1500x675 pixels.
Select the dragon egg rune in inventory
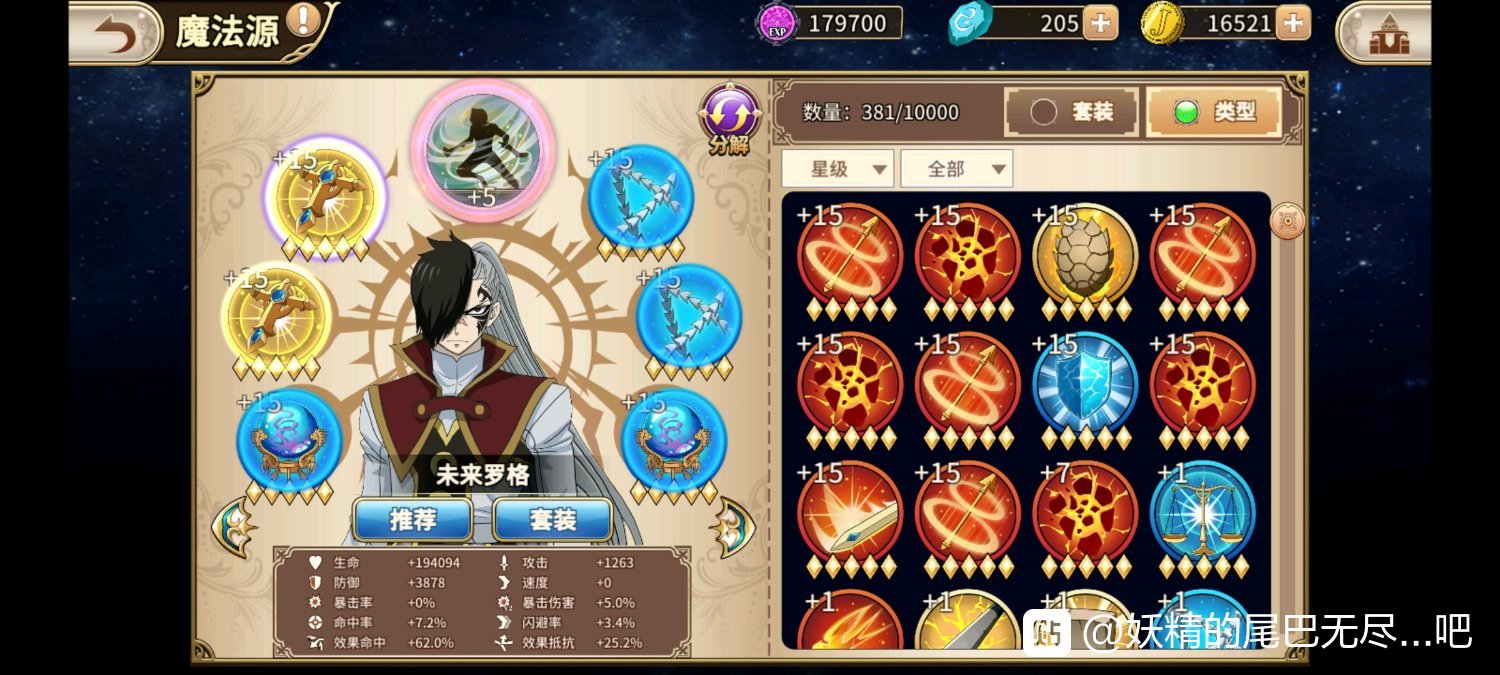coord(1085,256)
